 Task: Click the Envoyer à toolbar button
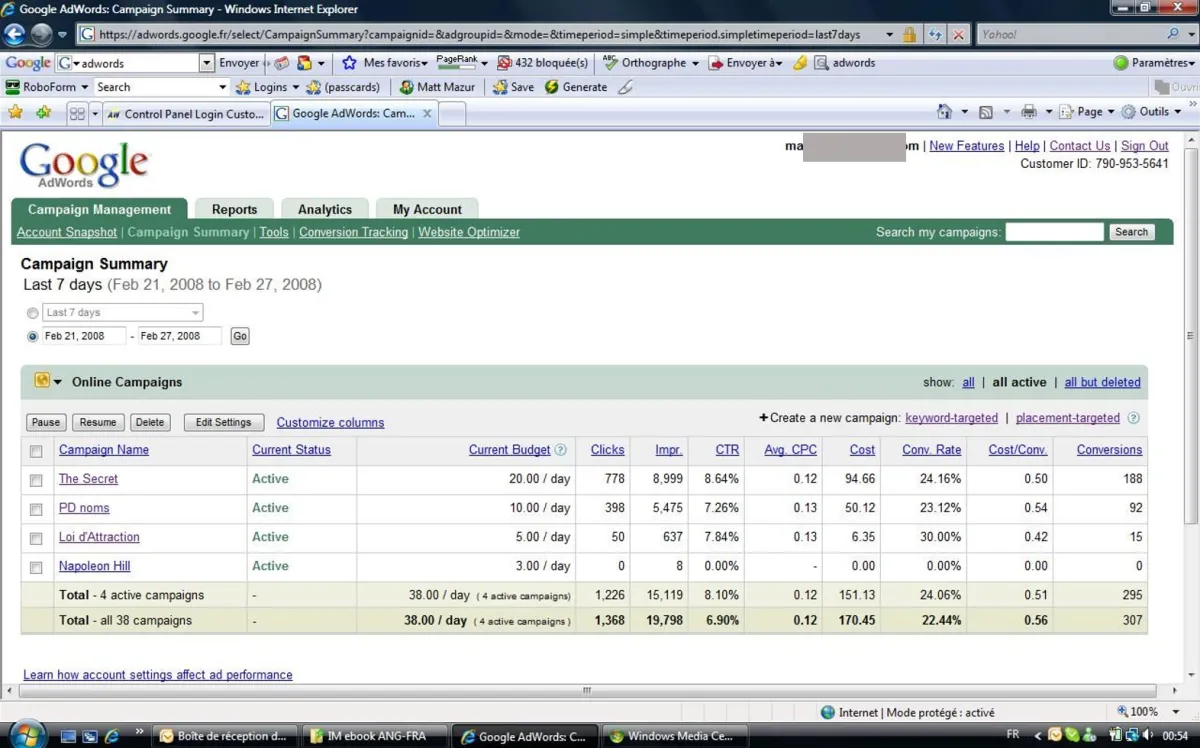point(746,62)
